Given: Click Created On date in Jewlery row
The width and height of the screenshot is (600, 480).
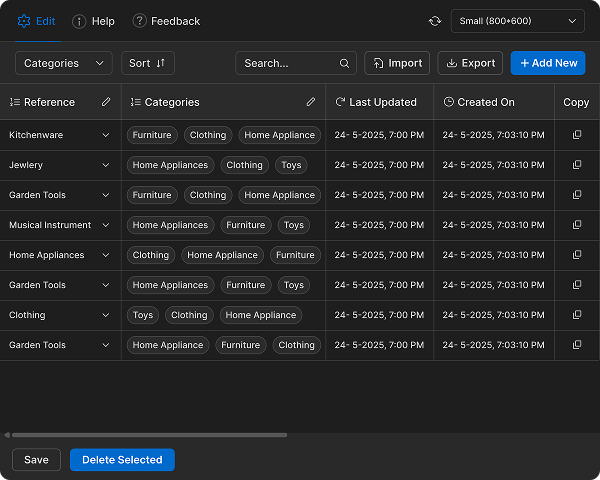Looking at the screenshot, I should click(494, 165).
